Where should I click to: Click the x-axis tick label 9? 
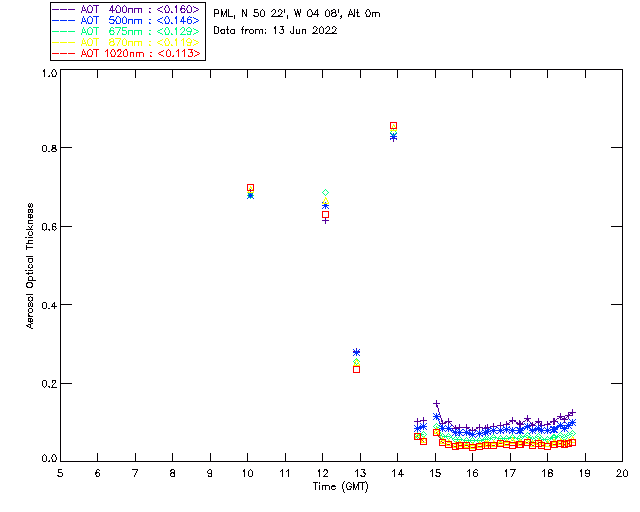[210, 473]
